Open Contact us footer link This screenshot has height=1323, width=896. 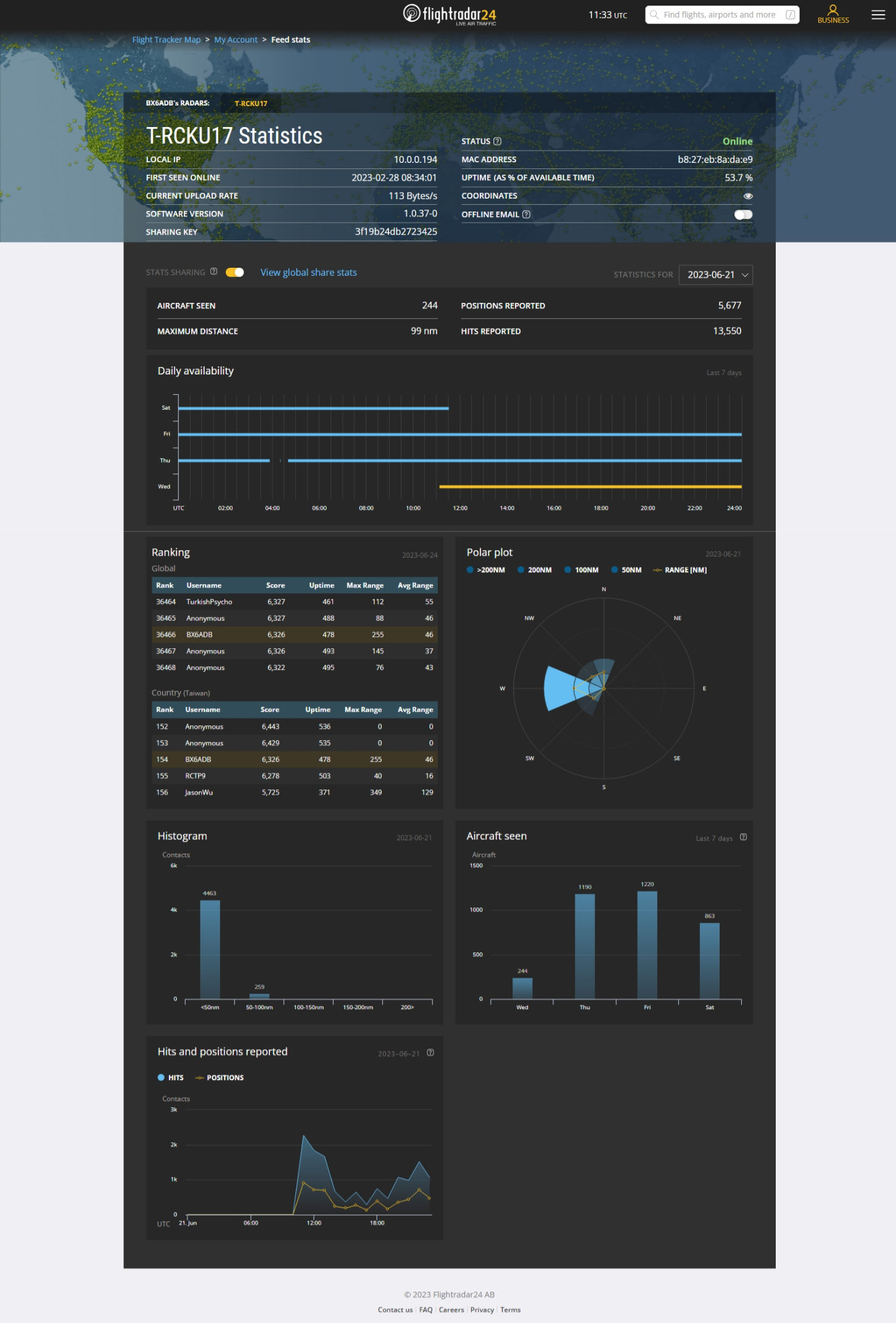pyautogui.click(x=395, y=1309)
